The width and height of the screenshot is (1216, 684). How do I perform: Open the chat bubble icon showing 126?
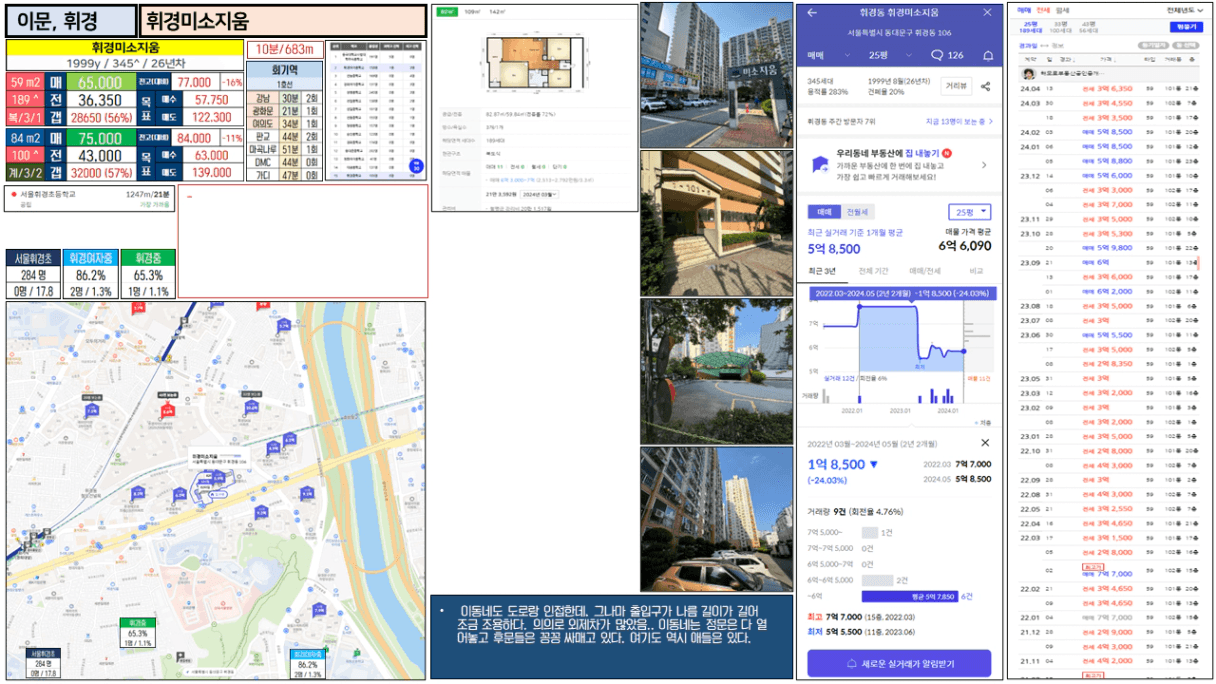(937, 55)
